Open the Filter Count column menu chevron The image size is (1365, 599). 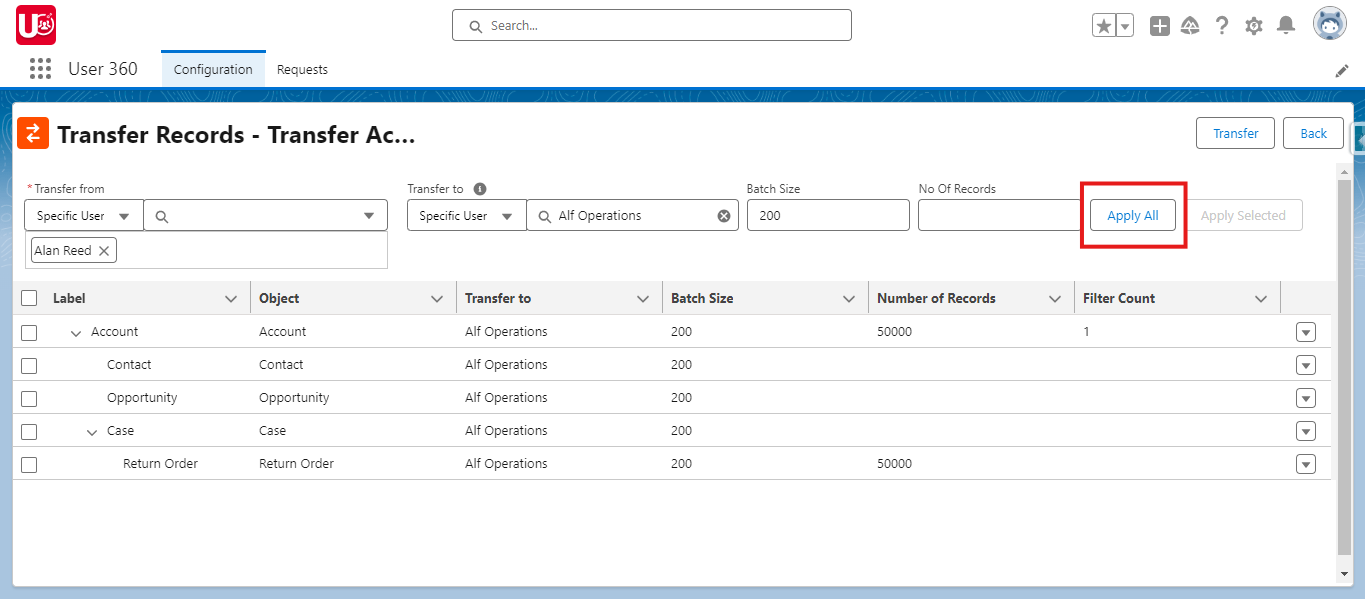pyautogui.click(x=1261, y=299)
